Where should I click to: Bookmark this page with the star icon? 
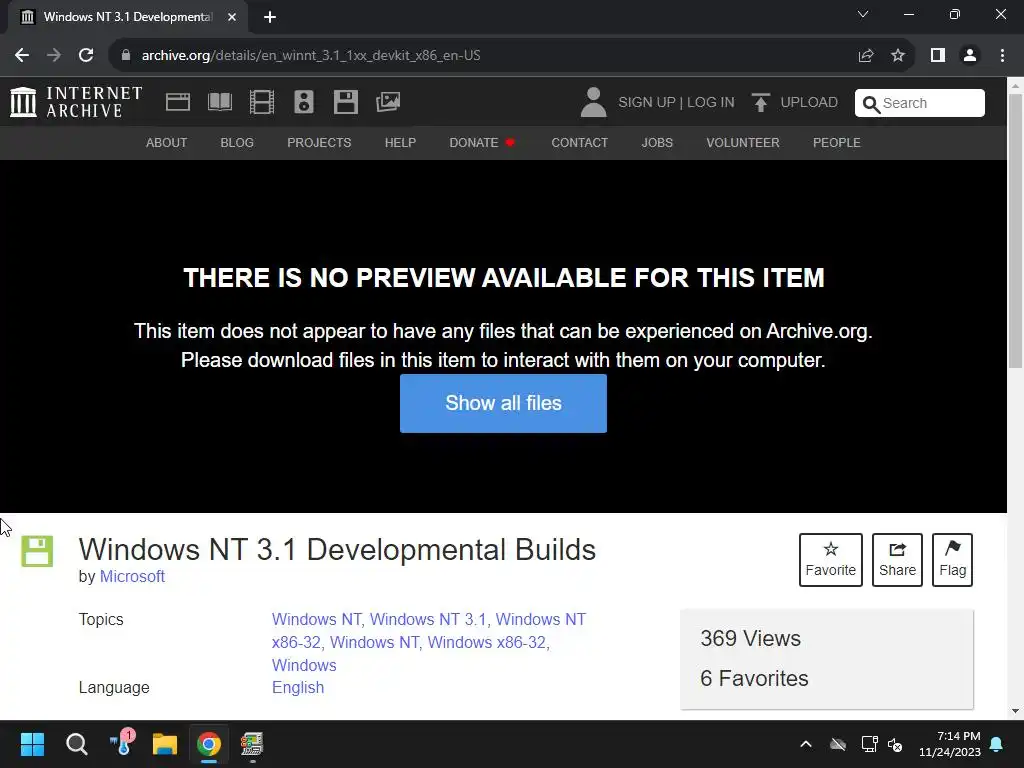898,56
